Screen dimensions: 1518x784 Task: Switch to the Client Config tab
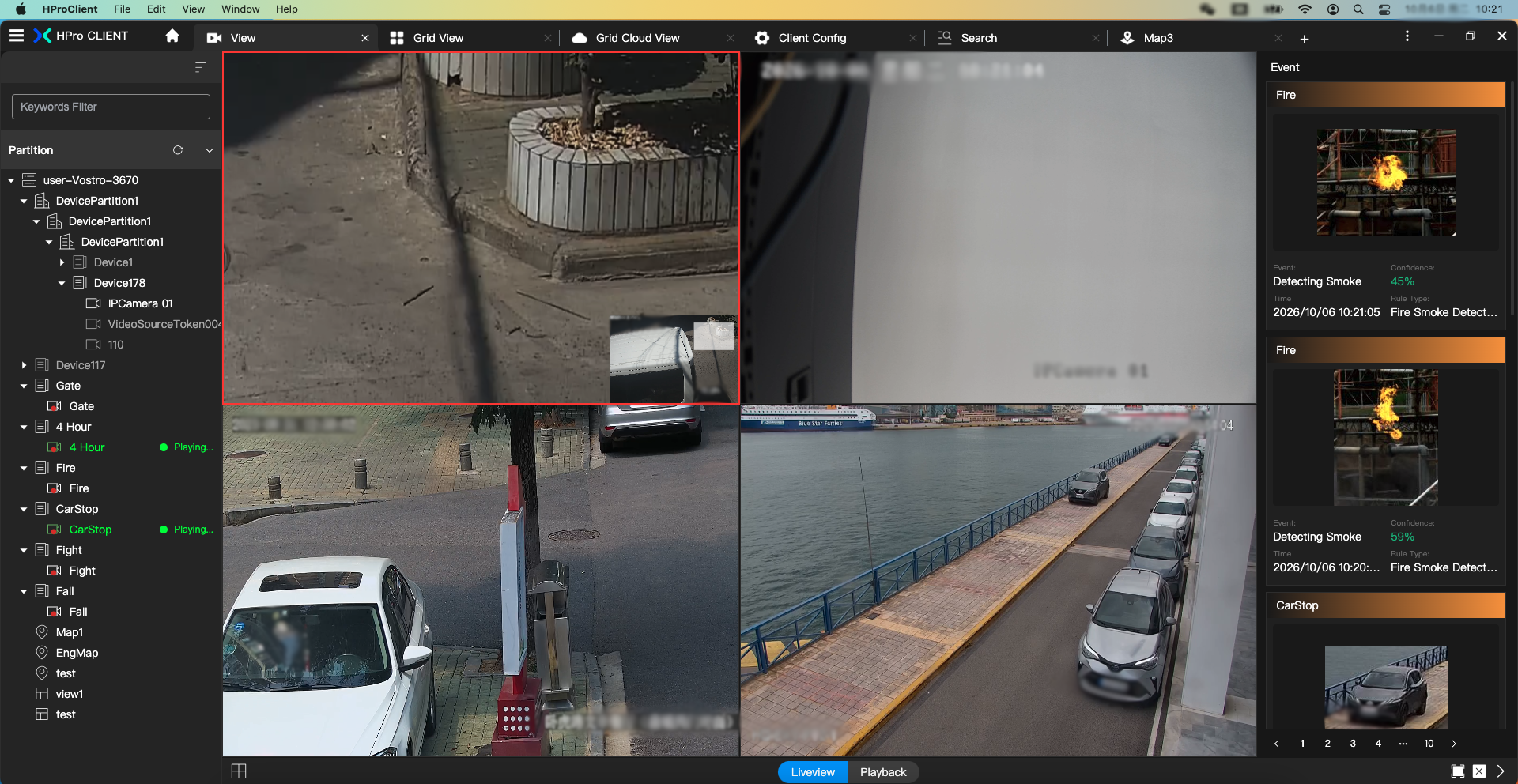812,38
